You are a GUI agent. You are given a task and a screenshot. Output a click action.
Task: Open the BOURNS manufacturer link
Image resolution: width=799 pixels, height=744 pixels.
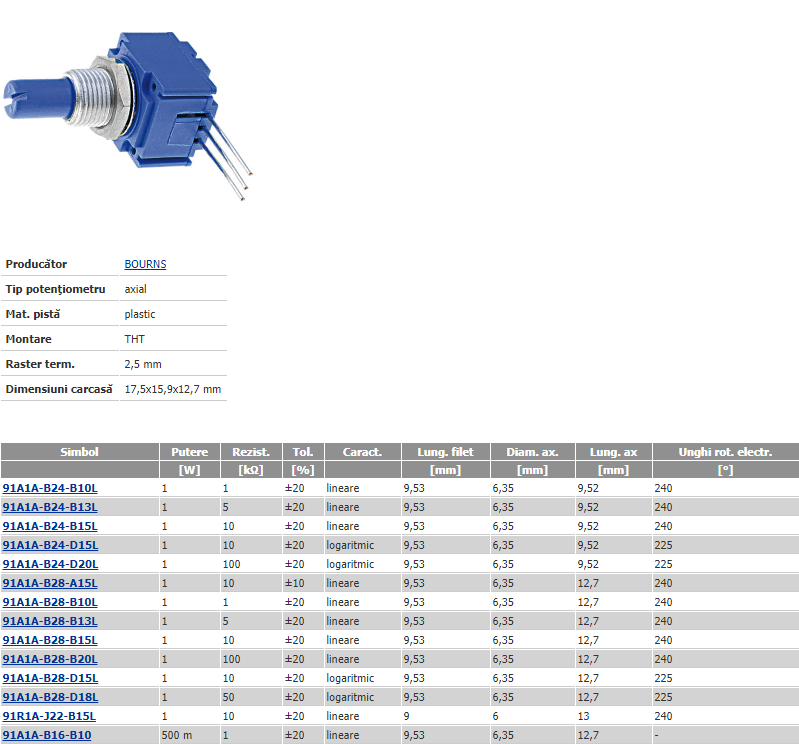(145, 264)
